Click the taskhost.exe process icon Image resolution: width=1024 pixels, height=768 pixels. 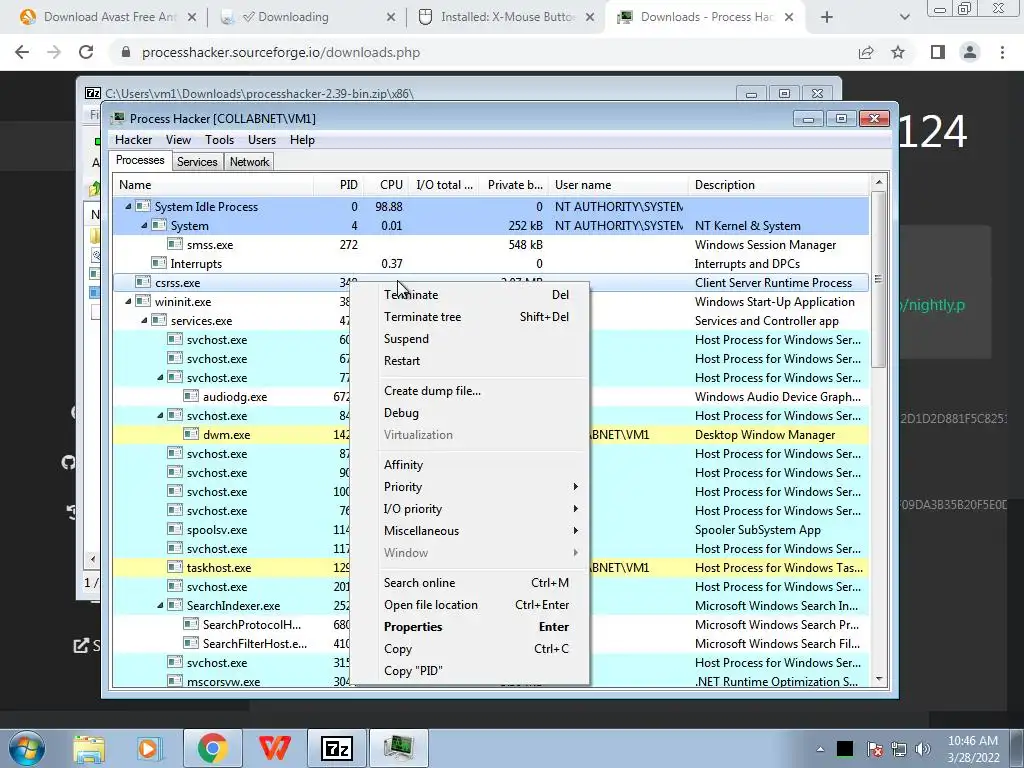tap(174, 568)
